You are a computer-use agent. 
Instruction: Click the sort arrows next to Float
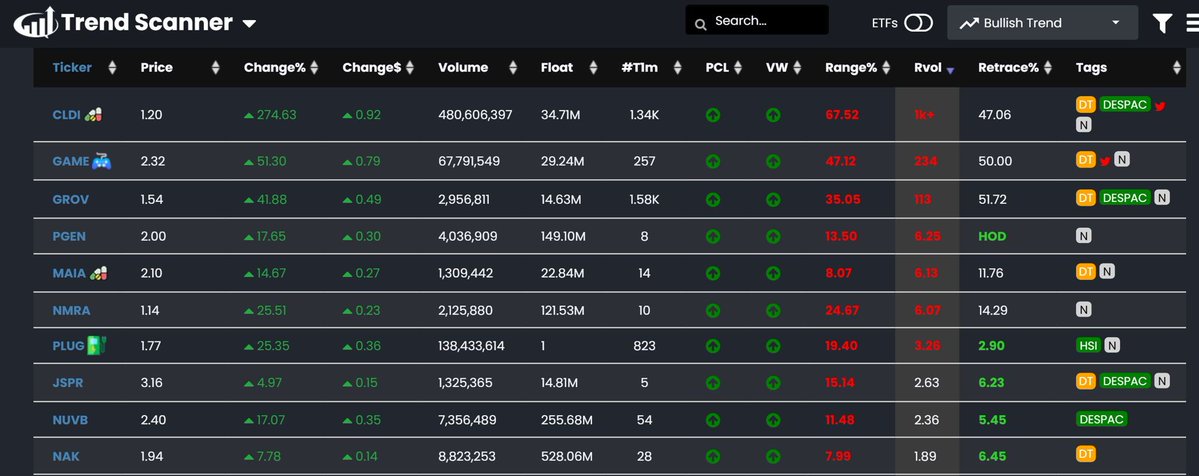(593, 67)
